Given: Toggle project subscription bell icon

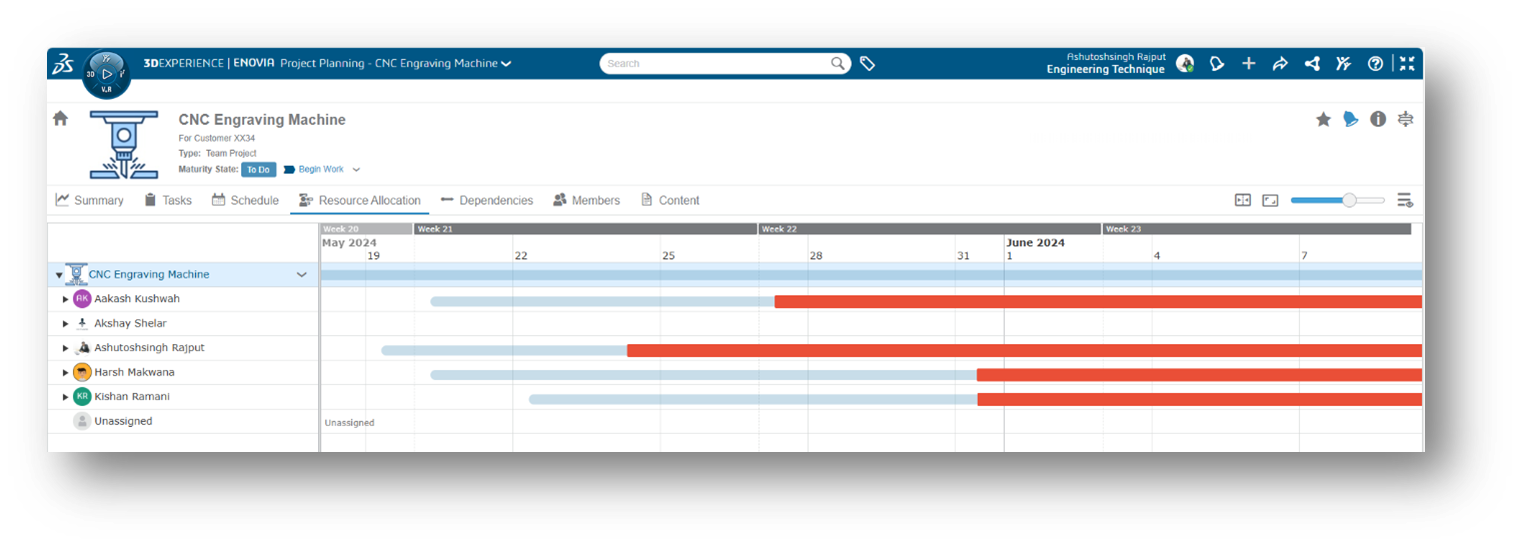Looking at the screenshot, I should click(1351, 119).
